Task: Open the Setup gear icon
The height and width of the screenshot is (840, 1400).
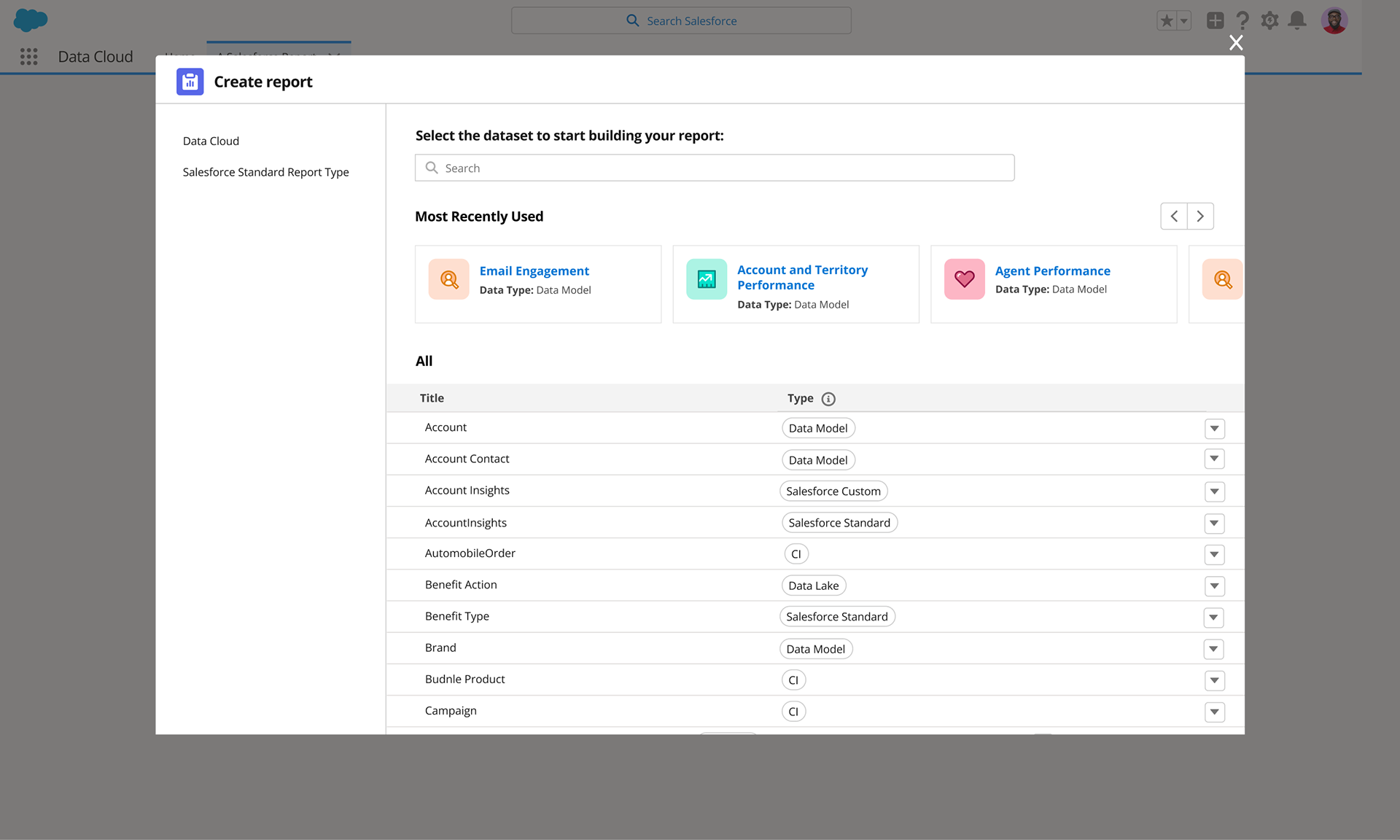Action: [1269, 20]
